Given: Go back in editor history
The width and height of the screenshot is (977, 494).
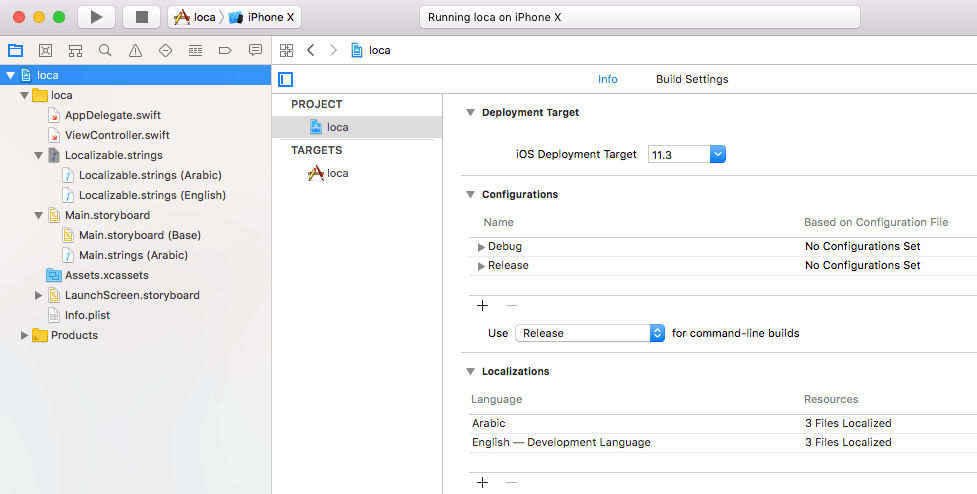Looking at the screenshot, I should tap(310, 50).
